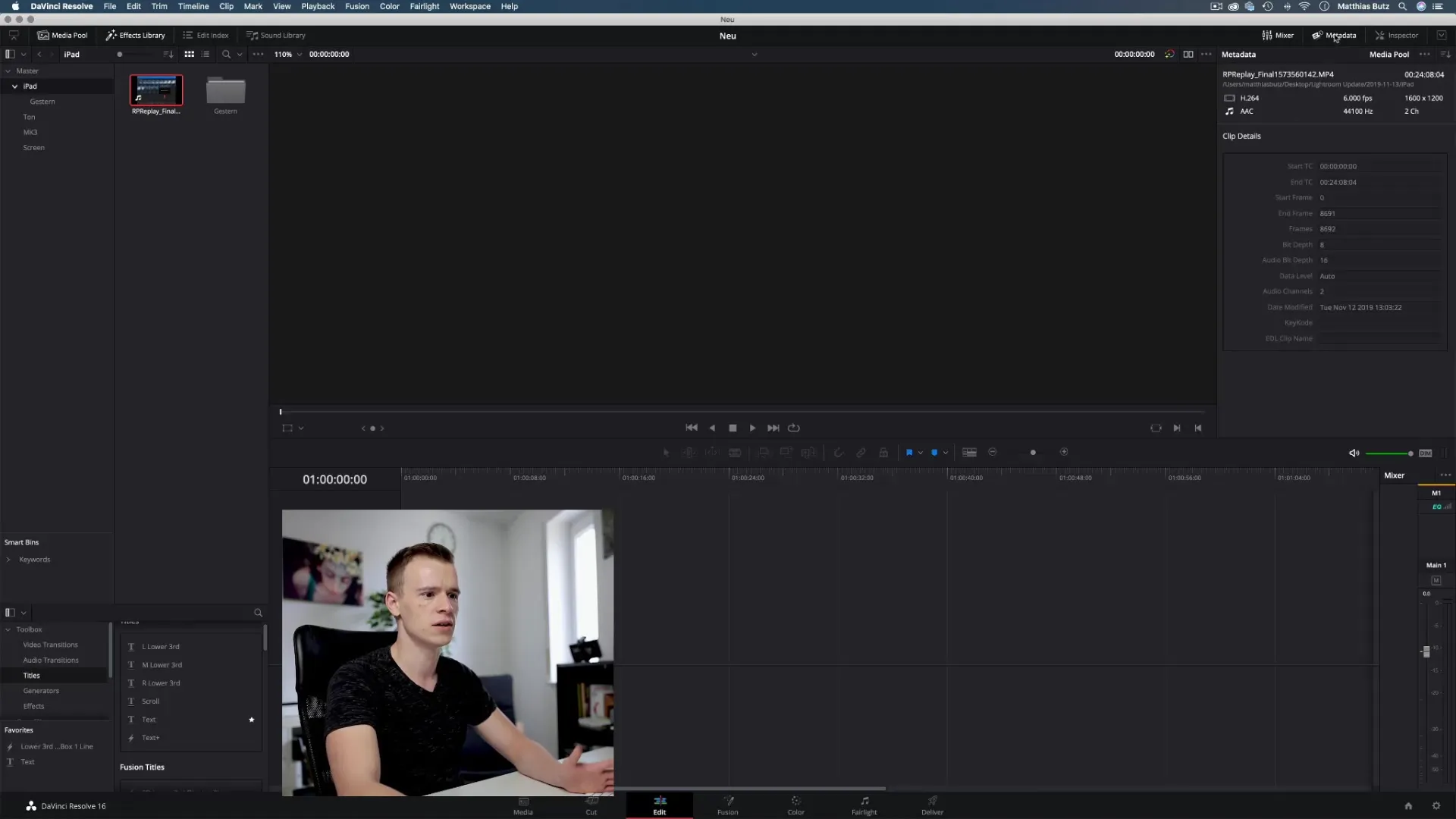Expand Keywords smart bin
The image size is (1456, 819).
pos(8,560)
